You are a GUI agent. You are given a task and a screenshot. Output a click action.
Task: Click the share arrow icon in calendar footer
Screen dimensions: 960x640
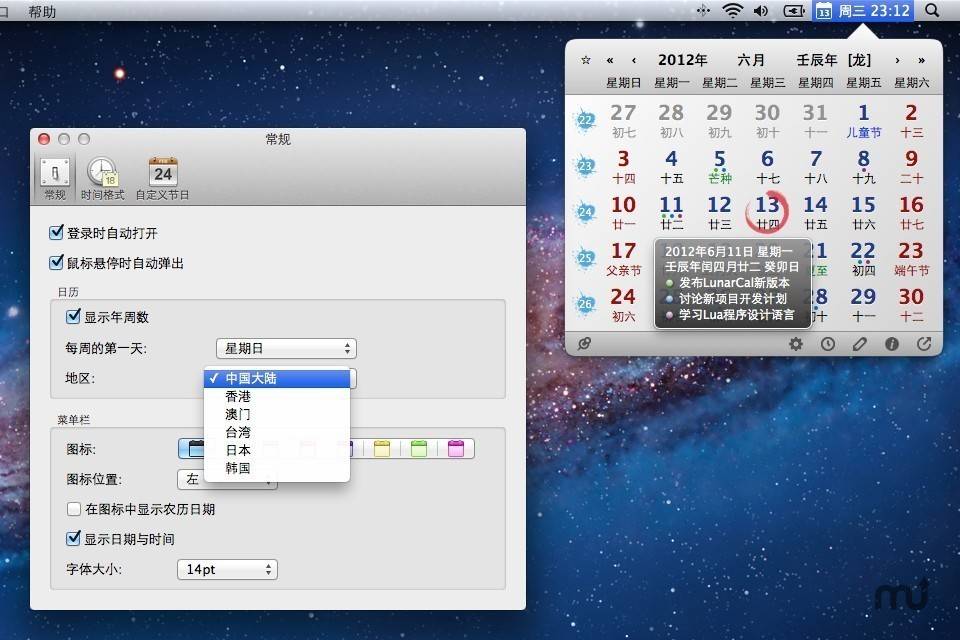(924, 344)
